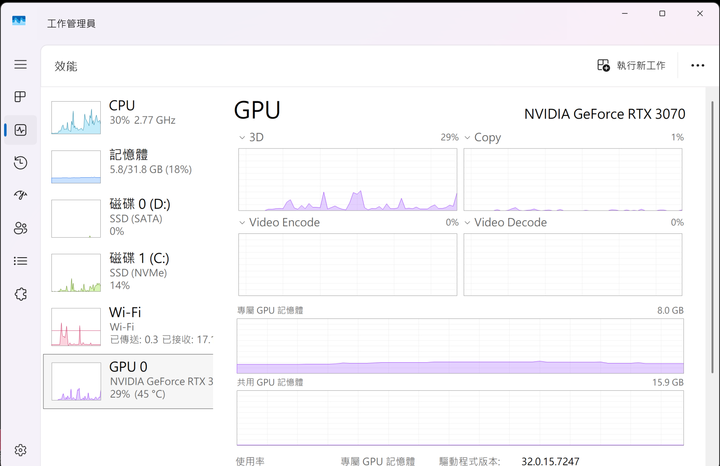
Task: Select the 記憶體 memory item
Action: click(128, 167)
